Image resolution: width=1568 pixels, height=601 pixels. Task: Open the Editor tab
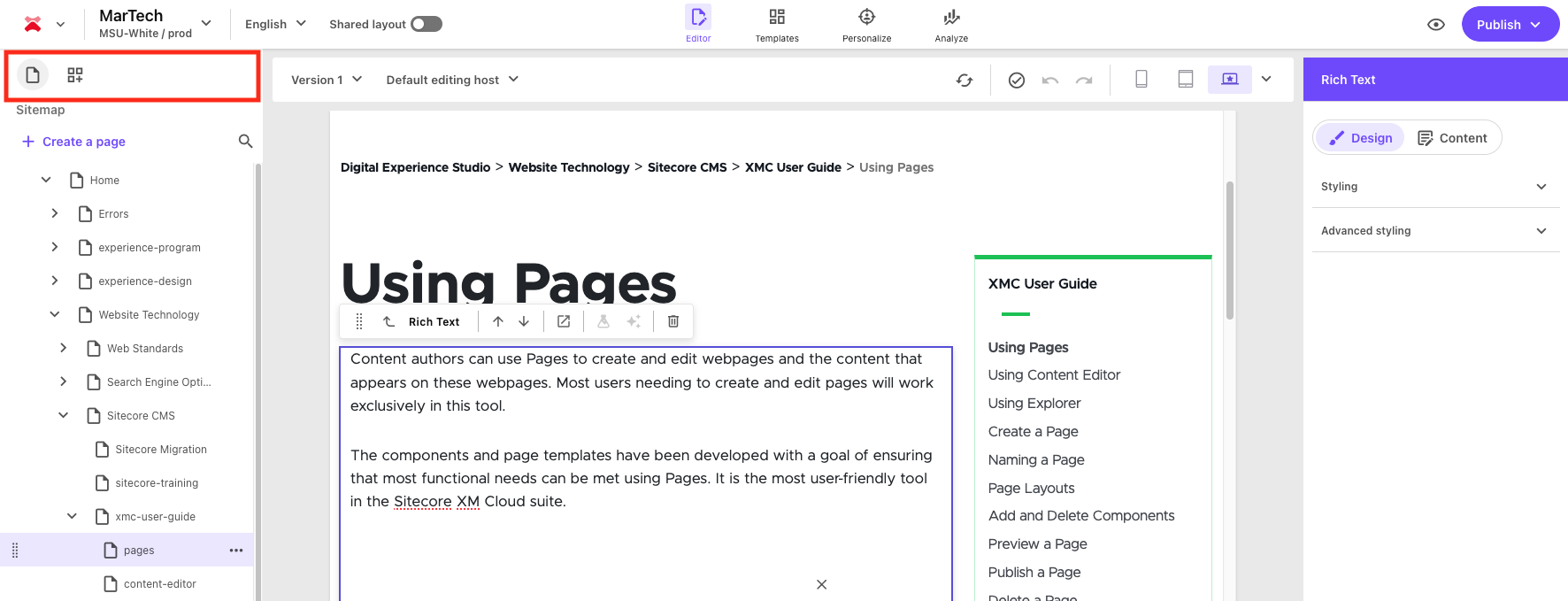point(698,24)
